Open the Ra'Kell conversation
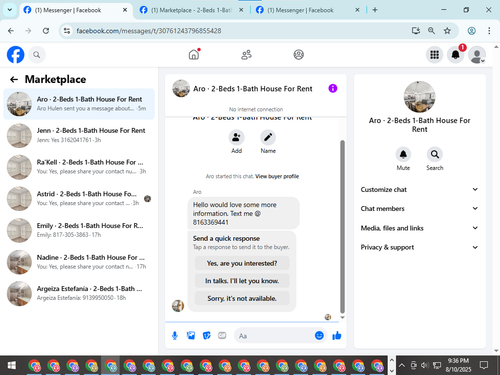This screenshot has height=375, width=500. click(79, 167)
